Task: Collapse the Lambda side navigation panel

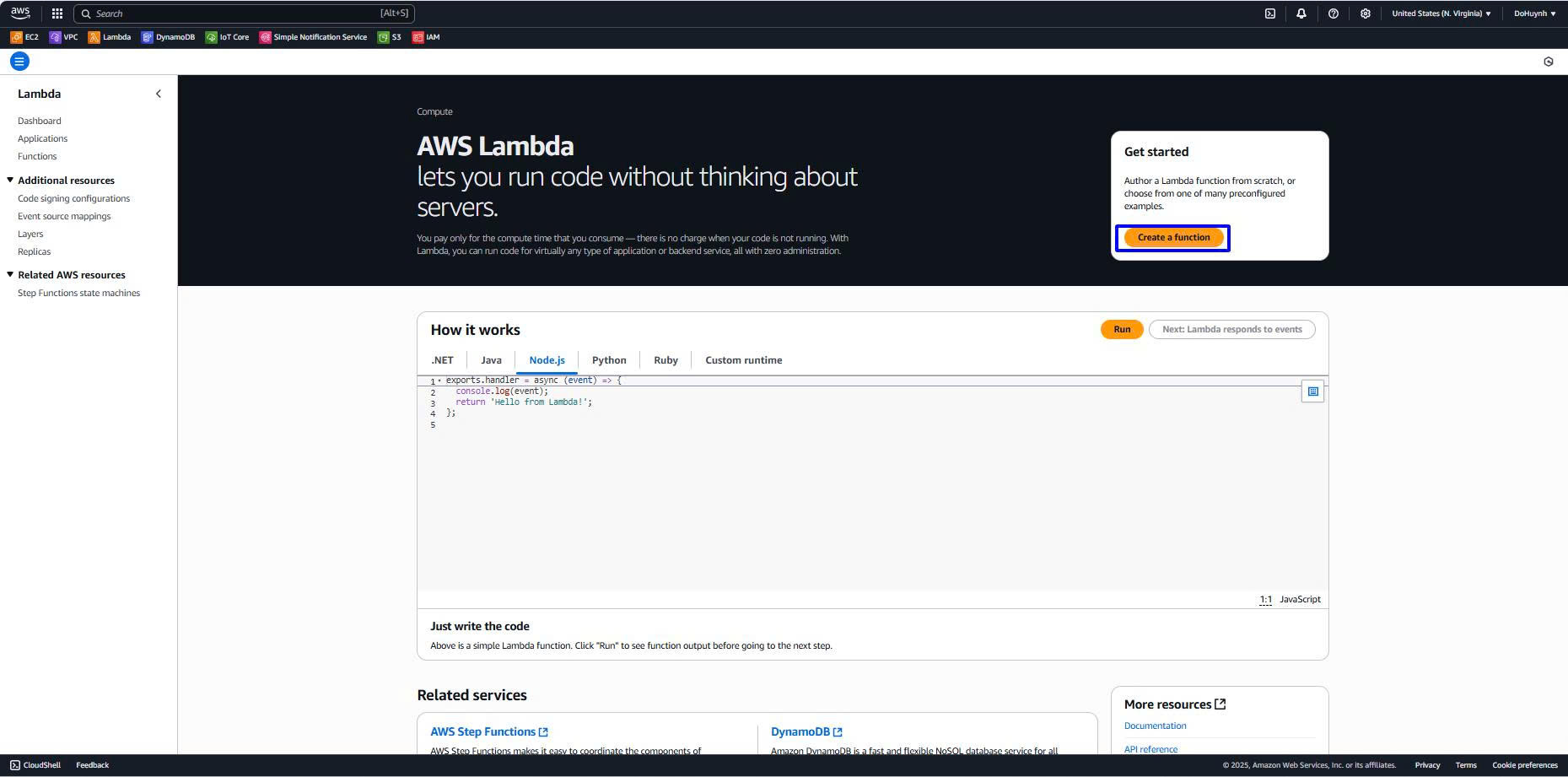Action: [x=159, y=94]
